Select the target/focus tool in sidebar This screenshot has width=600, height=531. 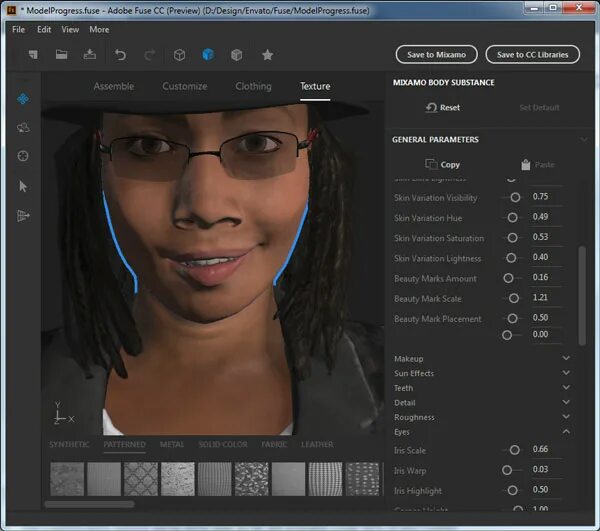pos(23,156)
